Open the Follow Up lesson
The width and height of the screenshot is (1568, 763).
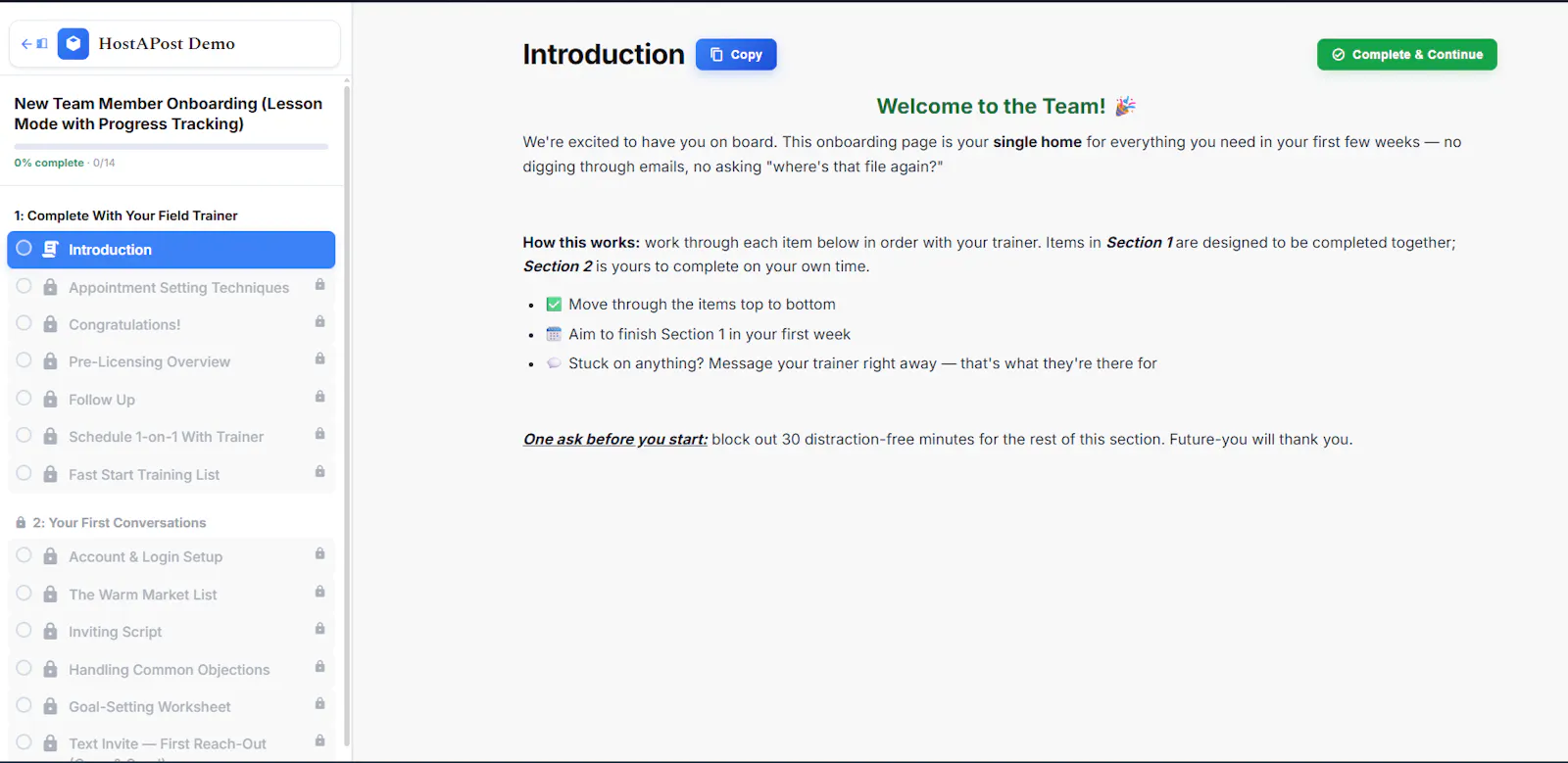pyautogui.click(x=171, y=400)
